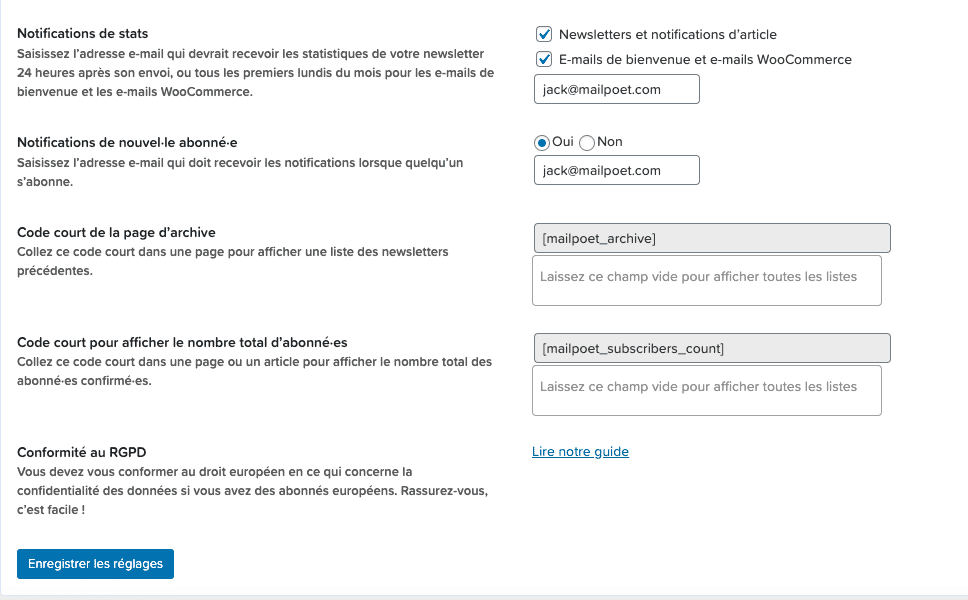Image resolution: width=968 pixels, height=600 pixels.
Task: Select the [mailpoet_archive] shortcode field
Action: tap(711, 238)
